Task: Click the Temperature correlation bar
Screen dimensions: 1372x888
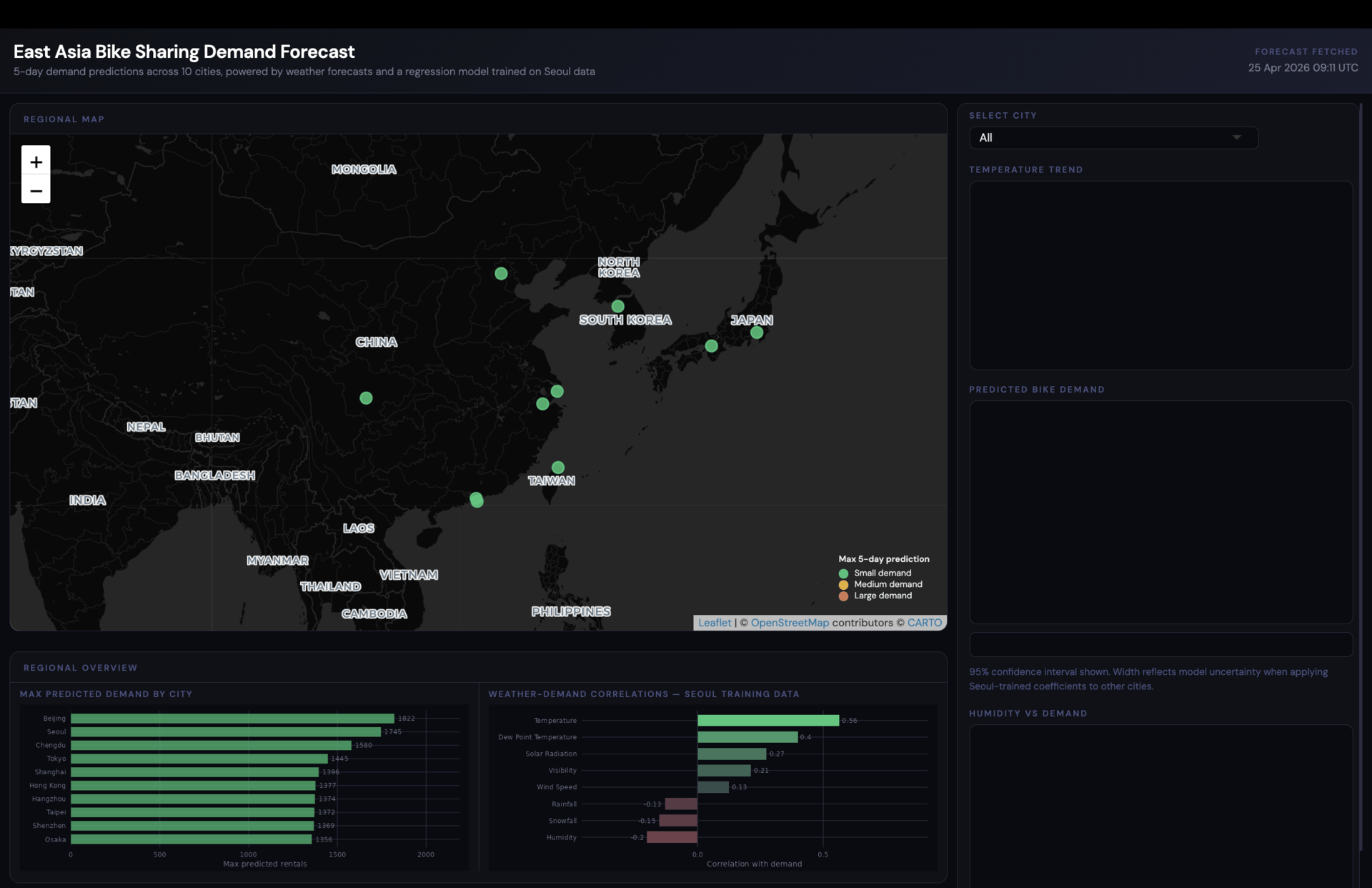Action: pyautogui.click(x=767, y=721)
